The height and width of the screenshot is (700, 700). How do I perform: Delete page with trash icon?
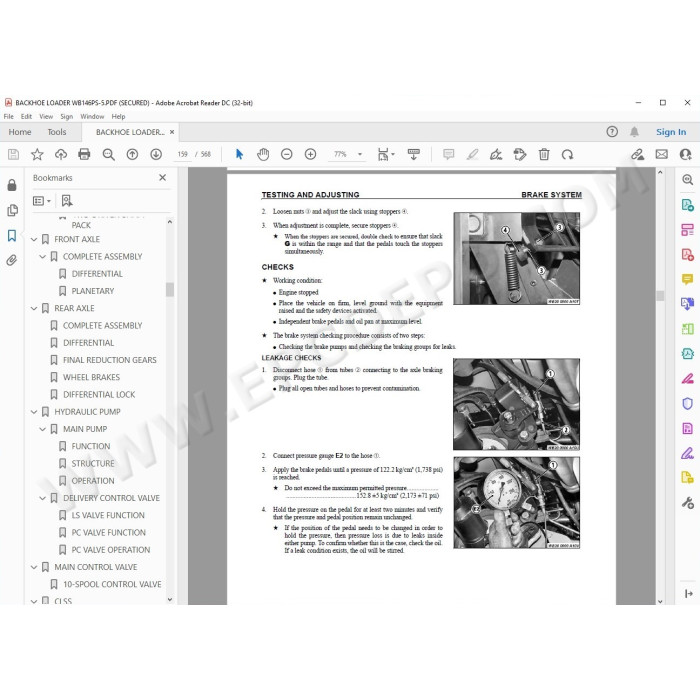coord(544,154)
